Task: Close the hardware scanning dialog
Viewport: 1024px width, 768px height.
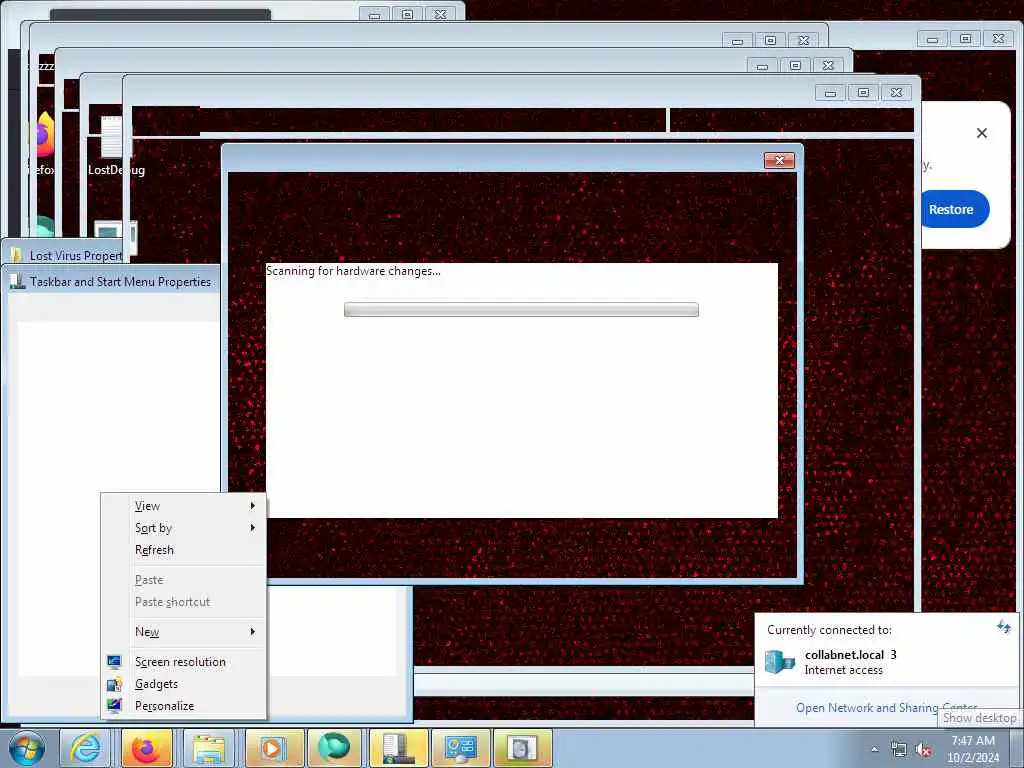Action: coord(779,160)
